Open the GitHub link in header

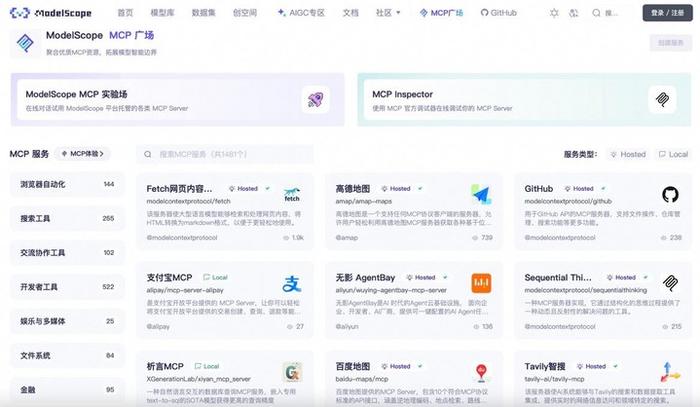pyautogui.click(x=499, y=13)
